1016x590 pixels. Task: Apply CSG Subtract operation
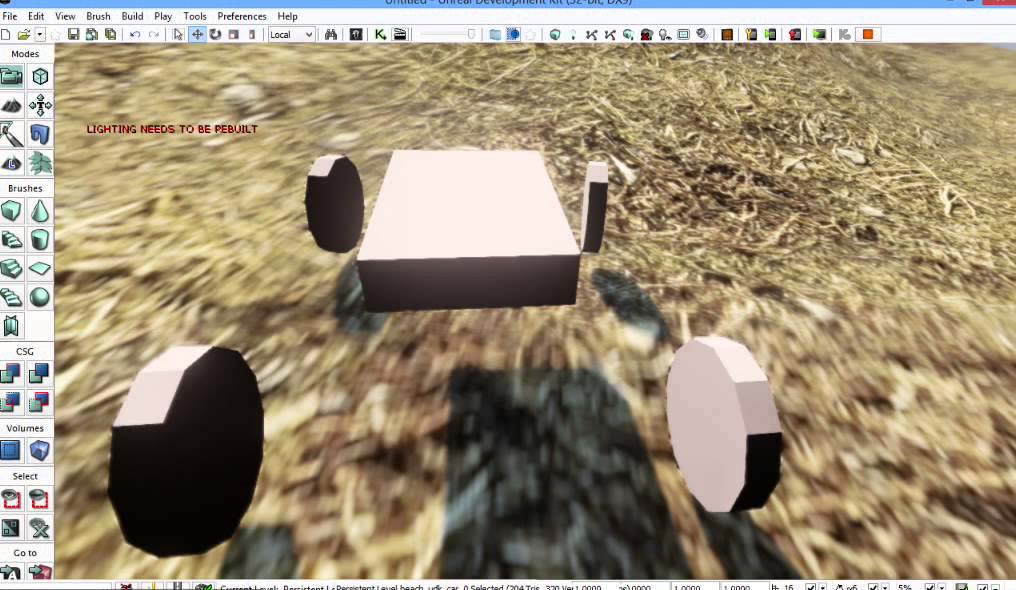(40, 374)
